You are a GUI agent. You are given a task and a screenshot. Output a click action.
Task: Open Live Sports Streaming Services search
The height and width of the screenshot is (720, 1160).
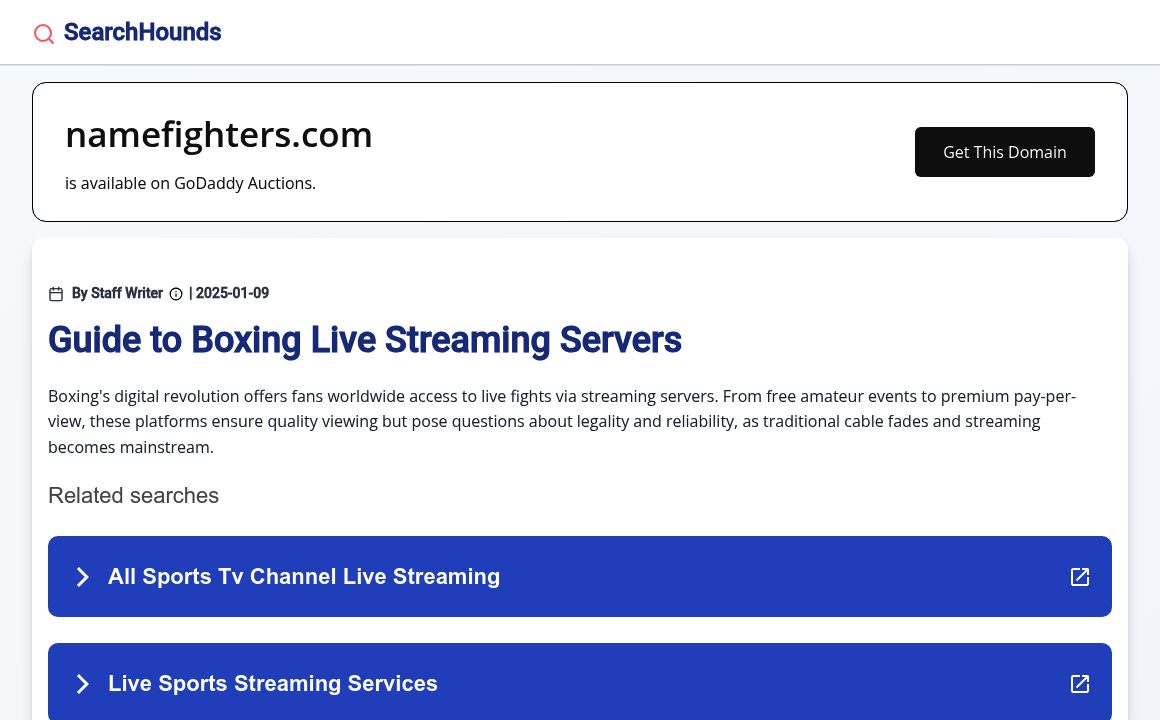tap(273, 683)
